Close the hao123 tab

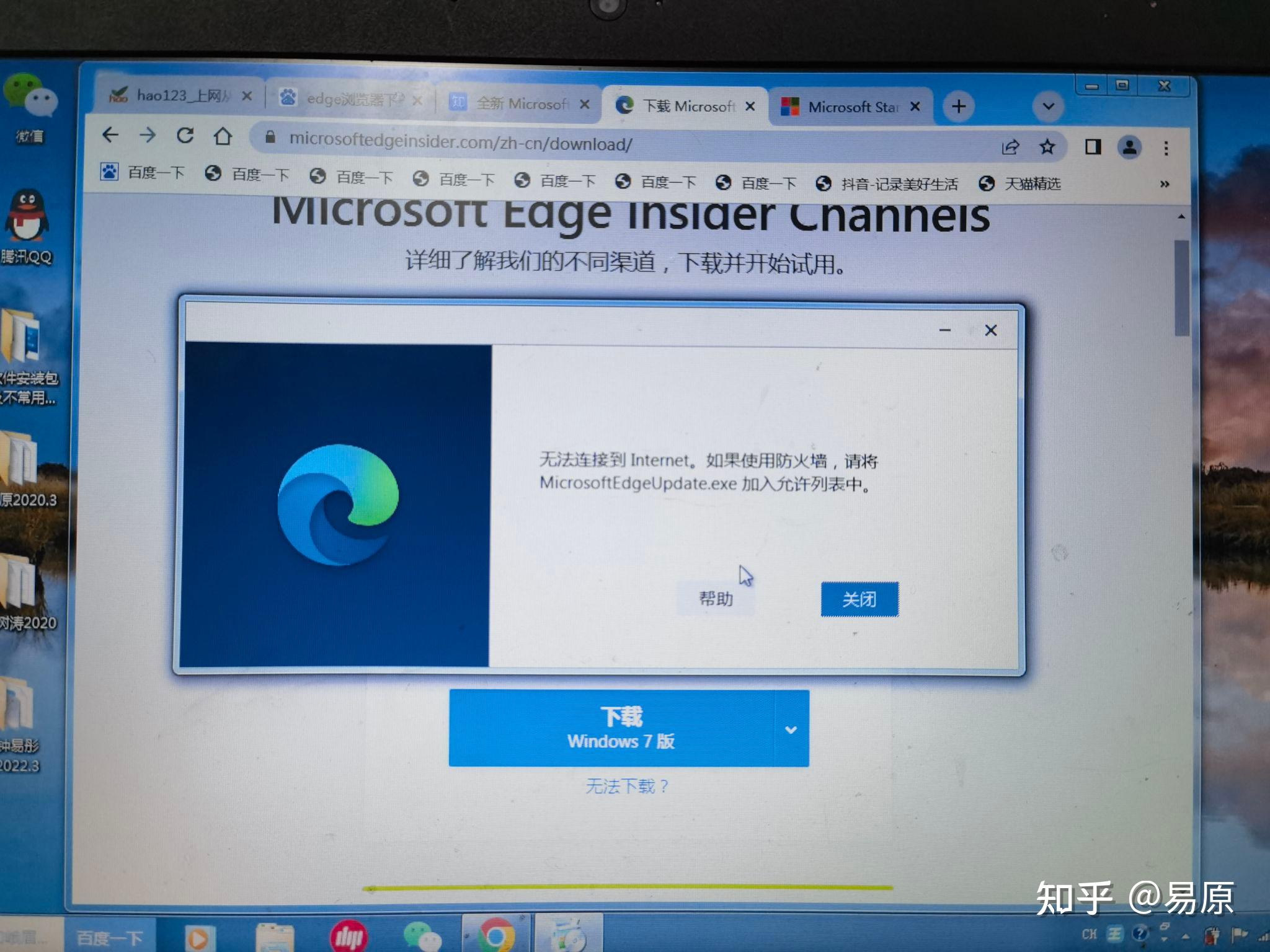(247, 96)
